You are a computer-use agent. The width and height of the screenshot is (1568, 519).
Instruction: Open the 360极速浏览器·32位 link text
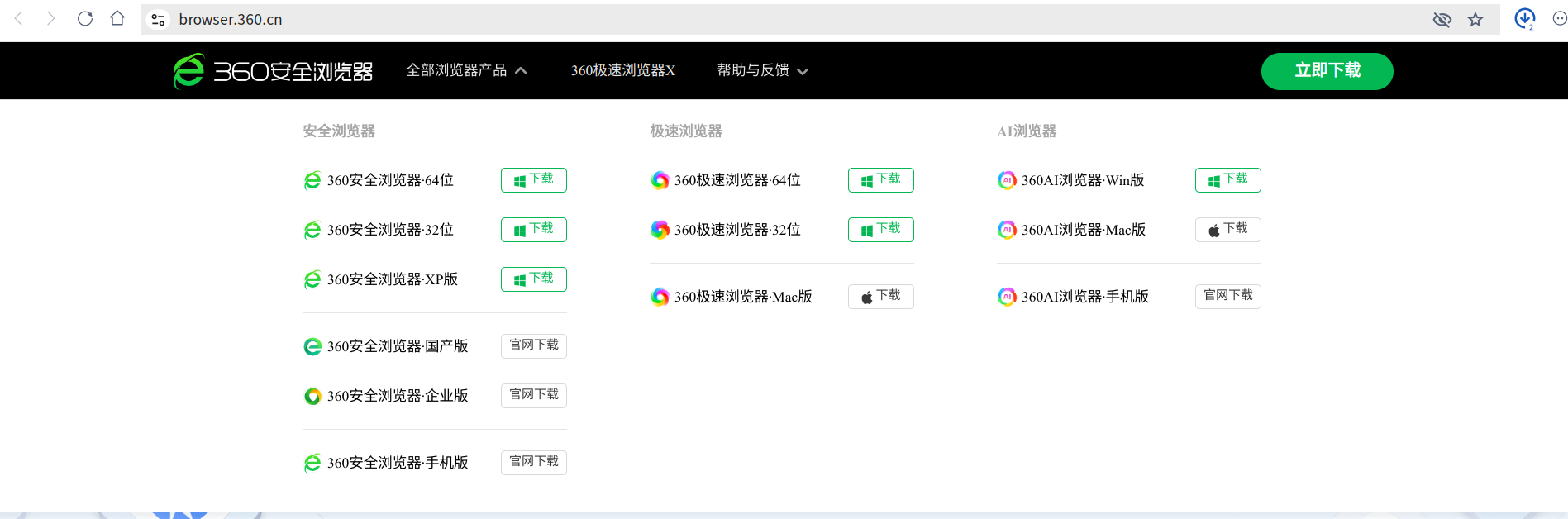coord(737,230)
